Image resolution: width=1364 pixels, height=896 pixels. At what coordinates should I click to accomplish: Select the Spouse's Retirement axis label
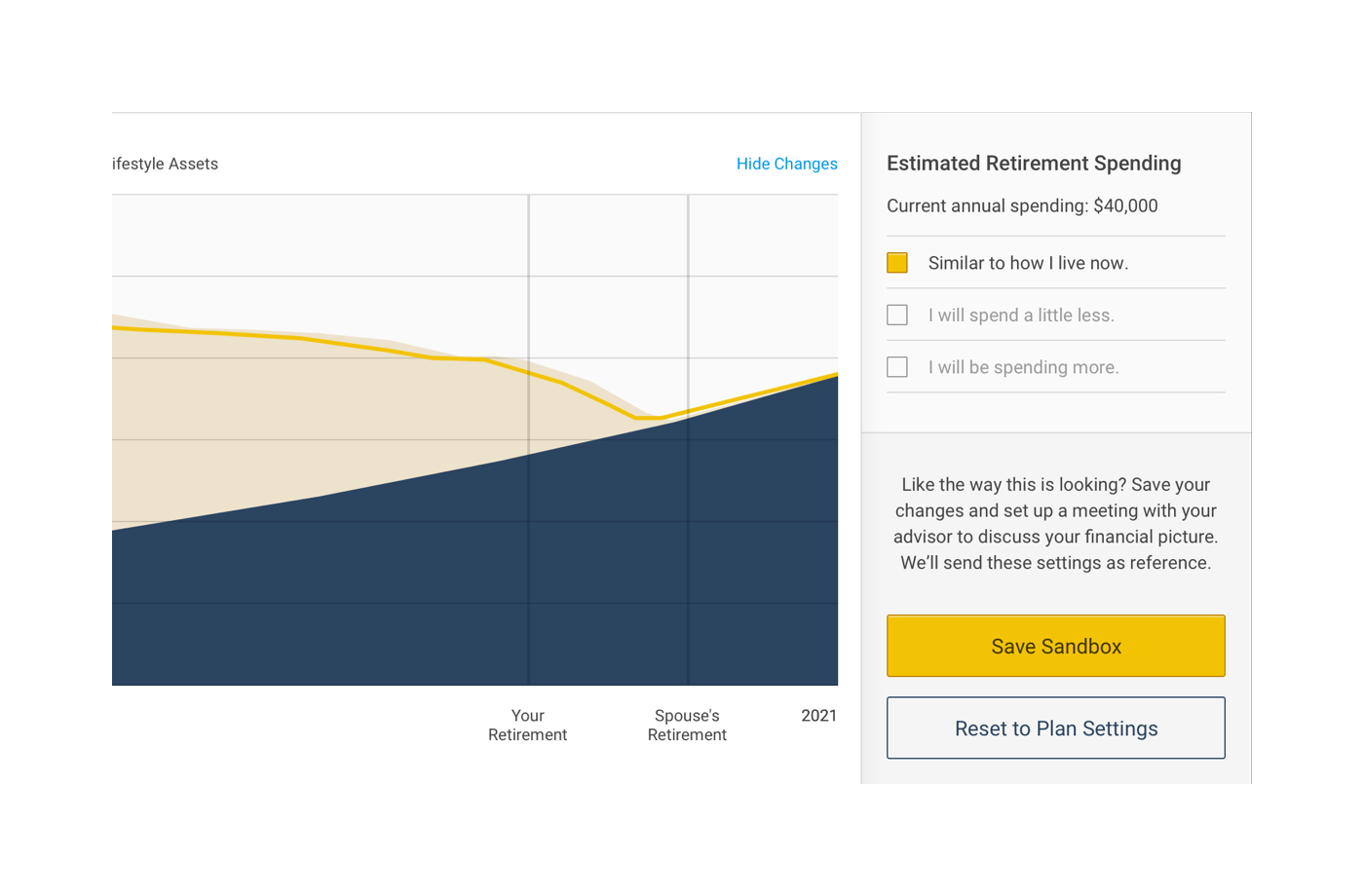tap(687, 726)
